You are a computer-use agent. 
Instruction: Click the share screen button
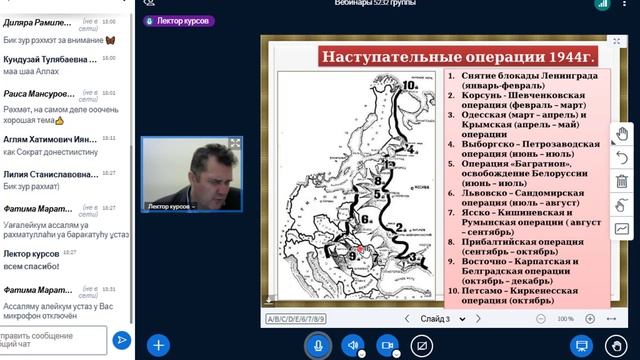pyautogui.click(x=422, y=346)
